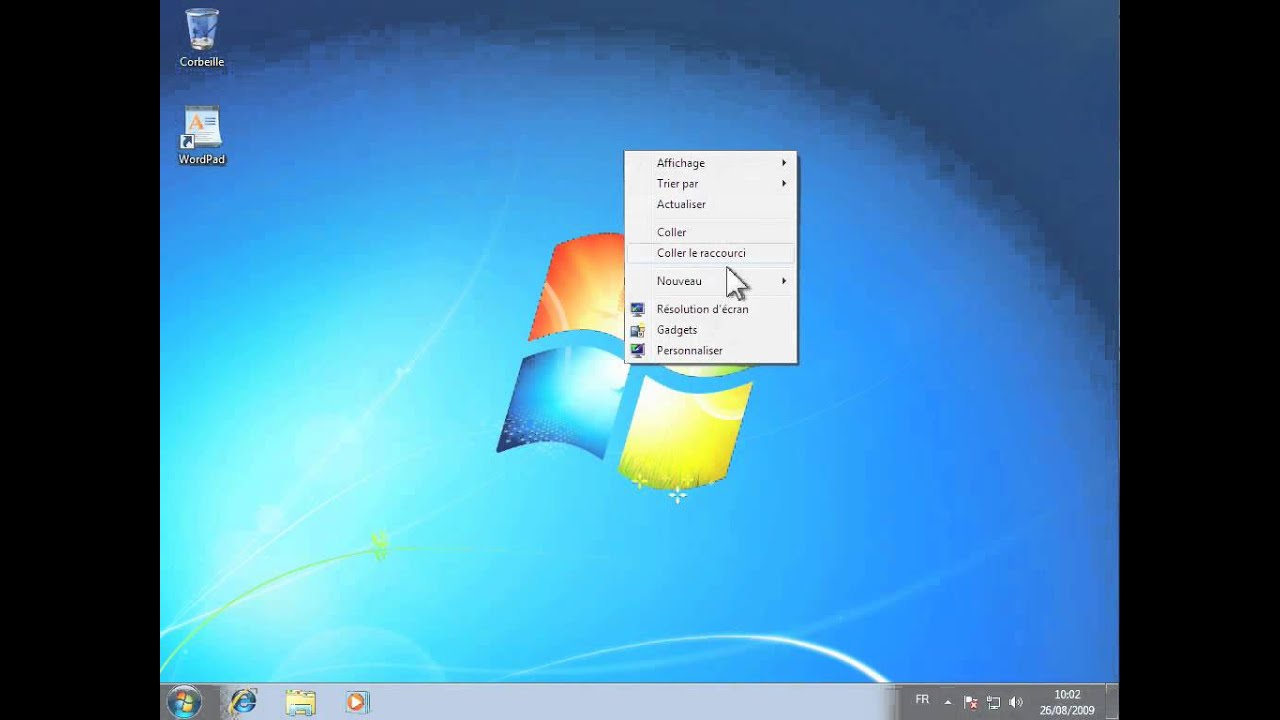1280x720 pixels.
Task: Open the volume speaker tray icon
Action: pos(1017,702)
